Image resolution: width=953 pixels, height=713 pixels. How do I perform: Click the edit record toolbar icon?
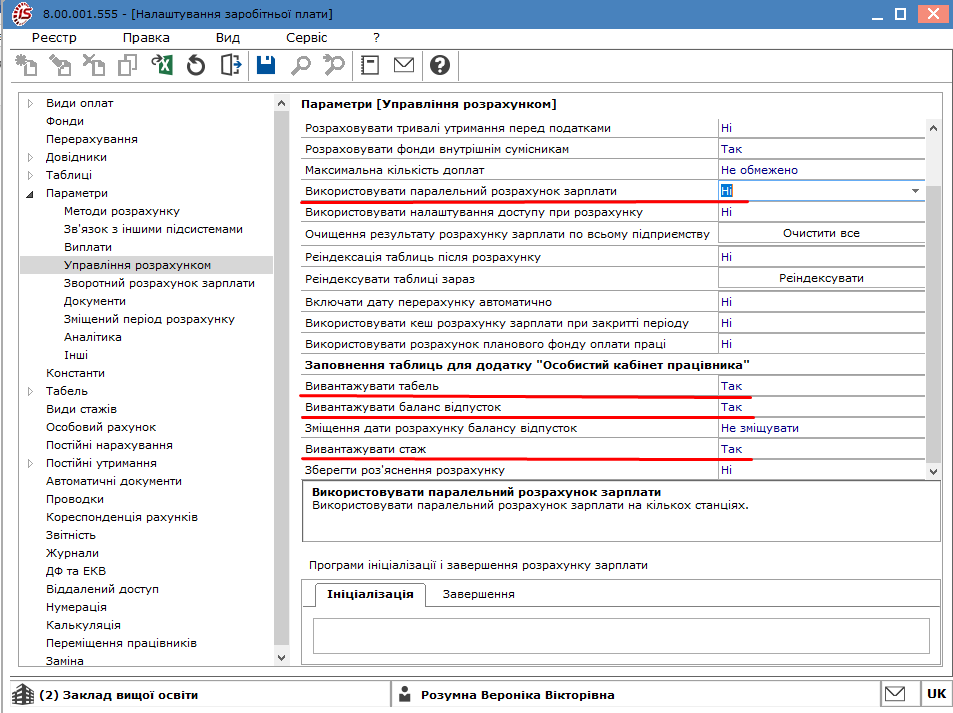[x=60, y=65]
